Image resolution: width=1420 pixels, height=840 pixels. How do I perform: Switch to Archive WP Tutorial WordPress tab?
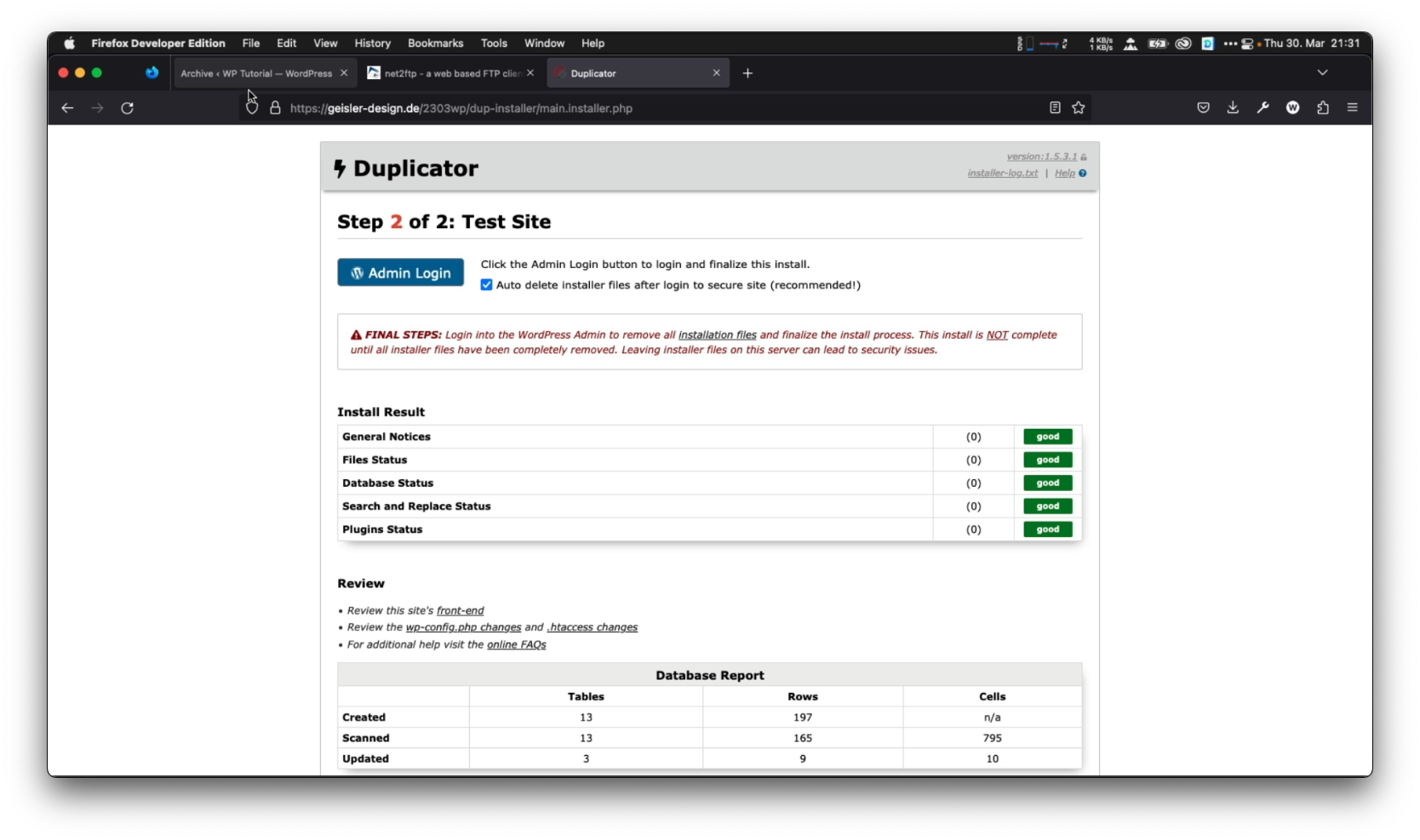256,73
